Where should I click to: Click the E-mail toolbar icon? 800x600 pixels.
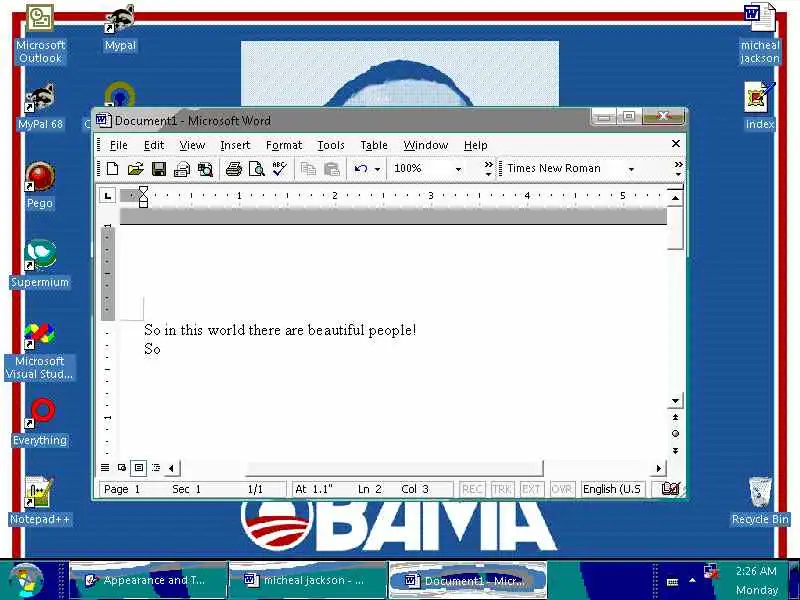click(x=182, y=169)
